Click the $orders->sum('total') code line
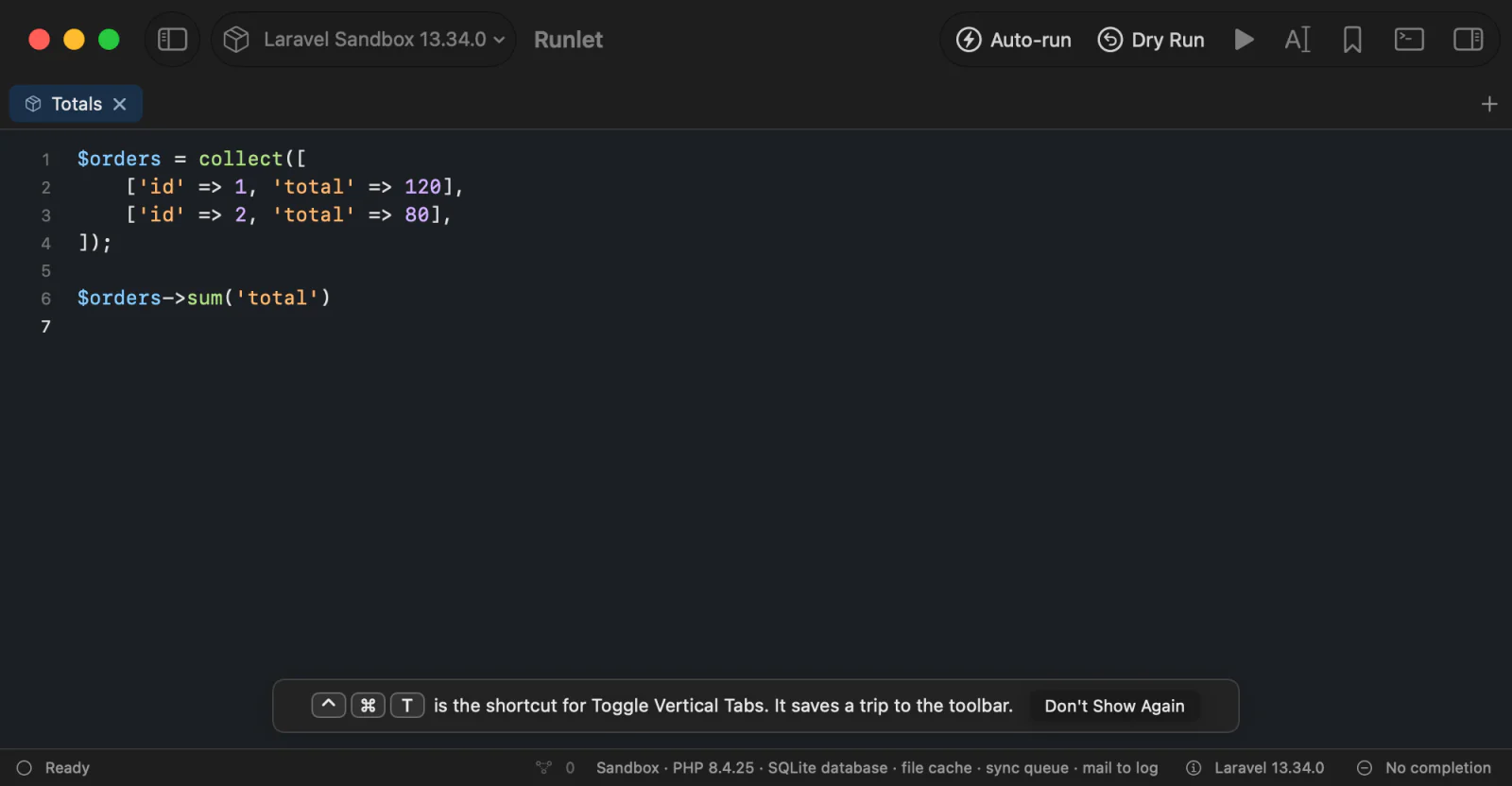 [x=204, y=299]
